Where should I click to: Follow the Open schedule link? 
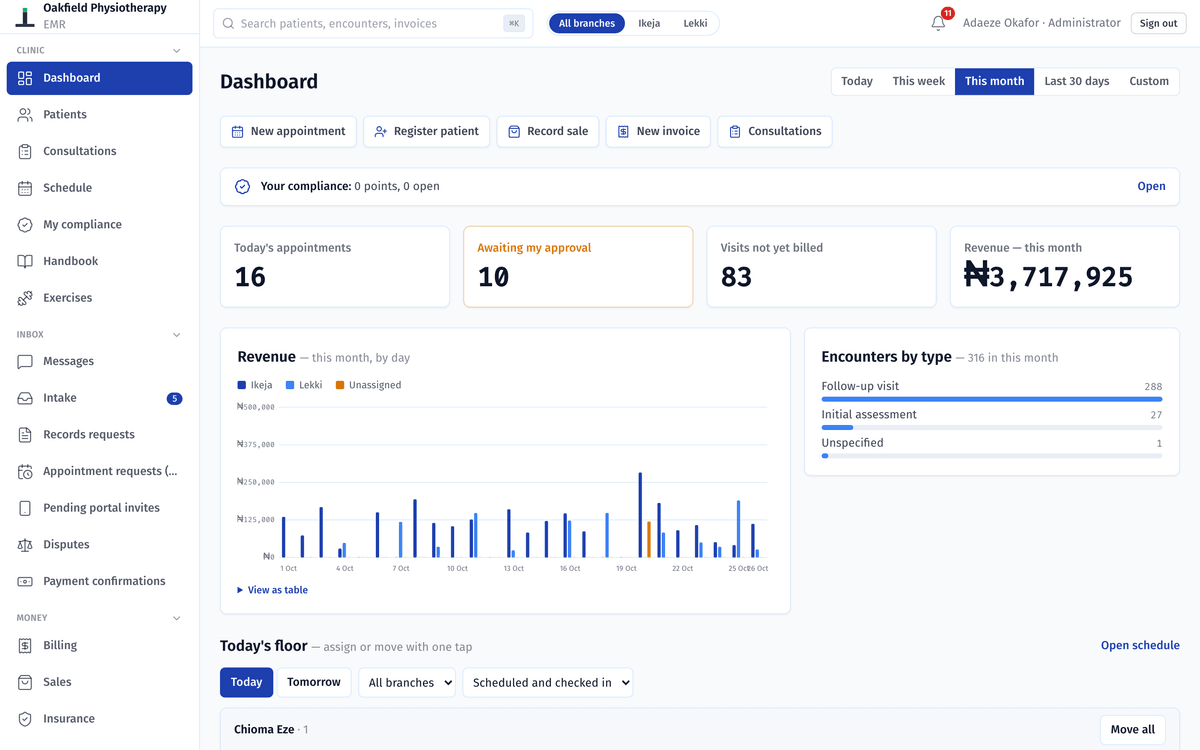1140,646
